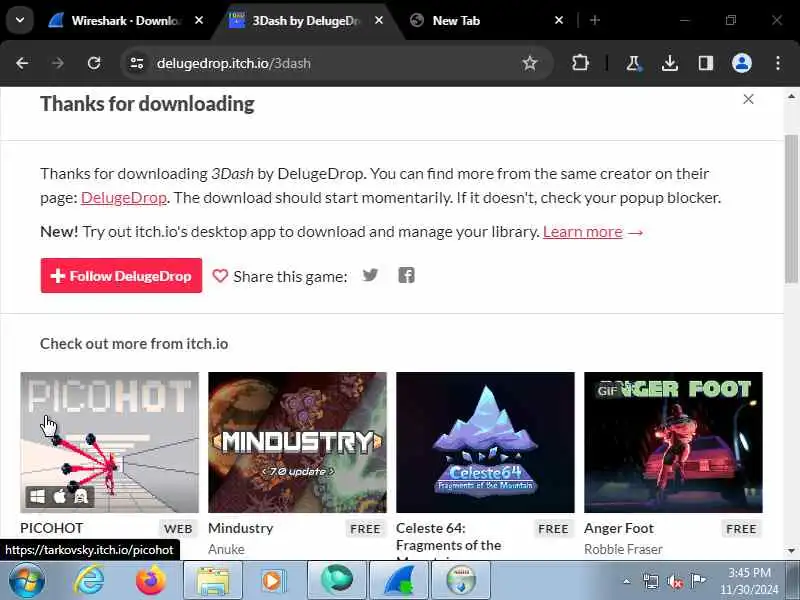
Task: Click the page scrollbar thumb
Action: pyautogui.click(x=791, y=208)
